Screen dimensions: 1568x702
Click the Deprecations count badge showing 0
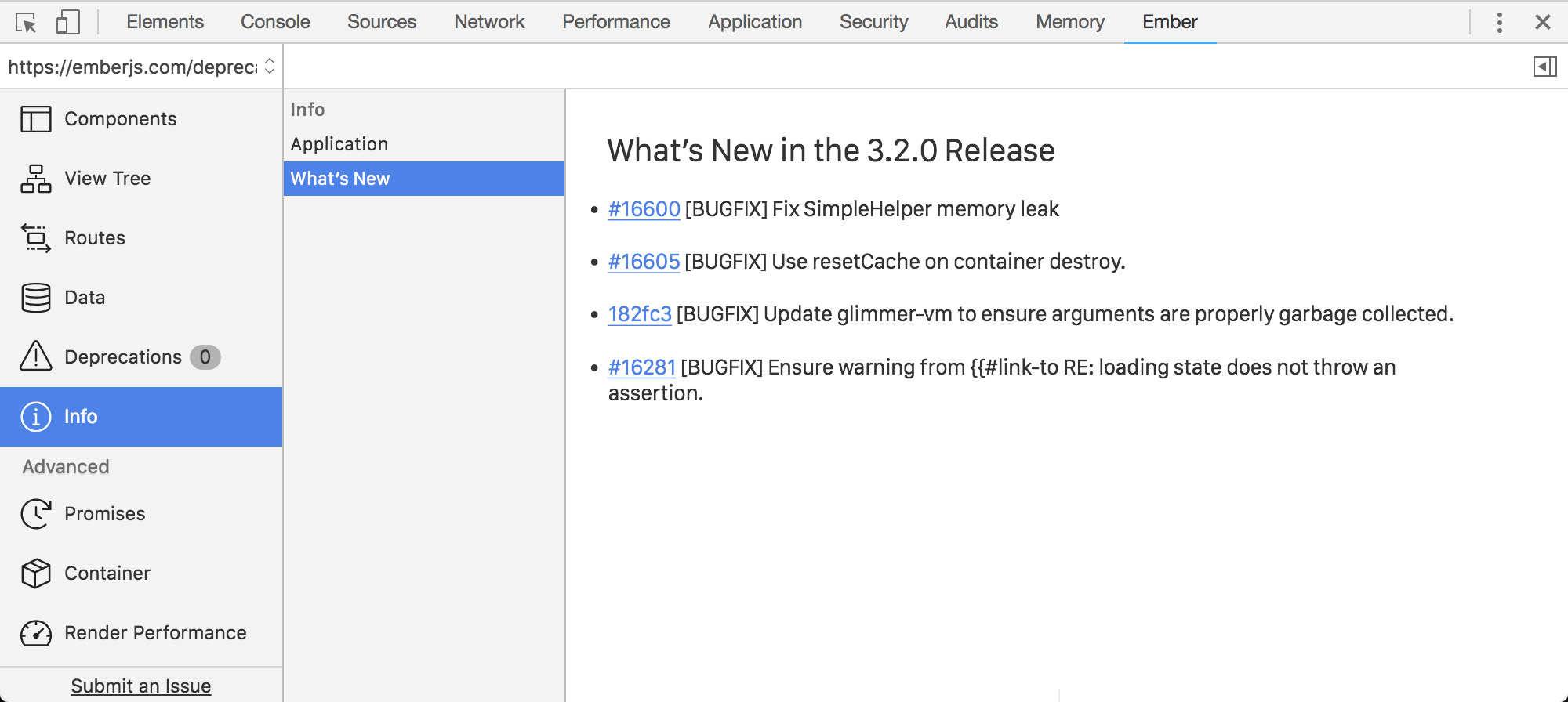coord(205,357)
